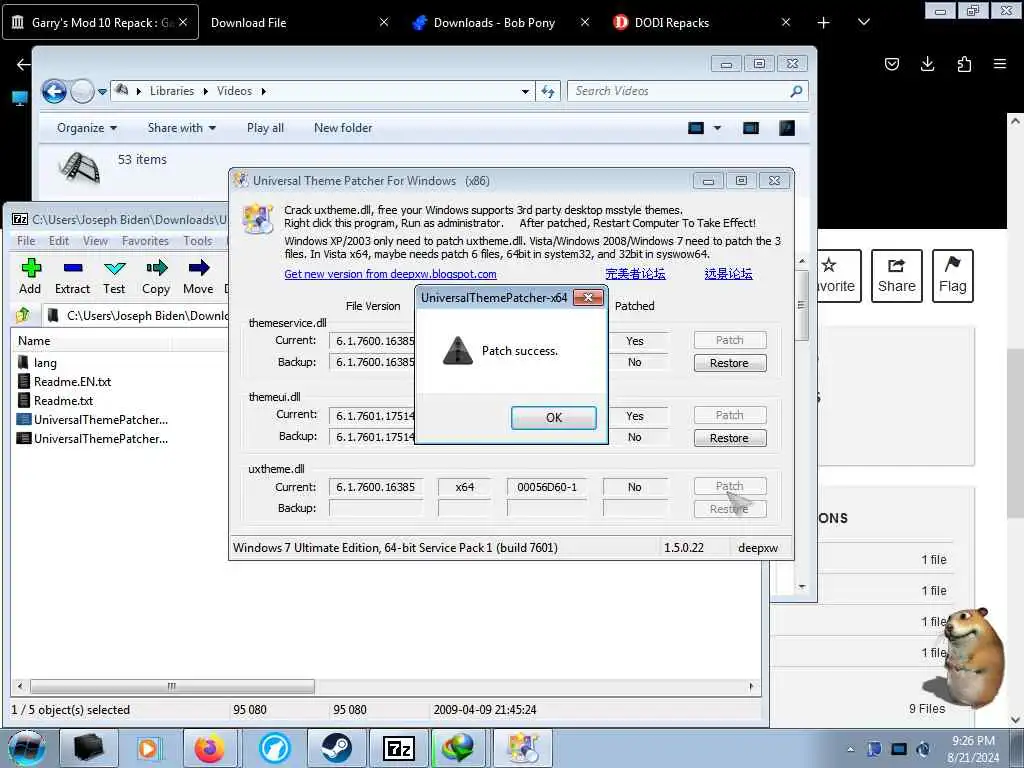This screenshot has width=1024, height=768.
Task: Click change view icon in Explorer
Action: click(696, 128)
